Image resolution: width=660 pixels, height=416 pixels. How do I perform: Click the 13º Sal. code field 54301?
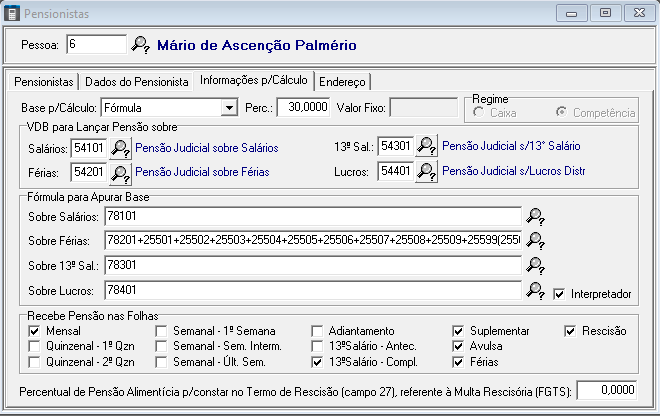pos(396,146)
